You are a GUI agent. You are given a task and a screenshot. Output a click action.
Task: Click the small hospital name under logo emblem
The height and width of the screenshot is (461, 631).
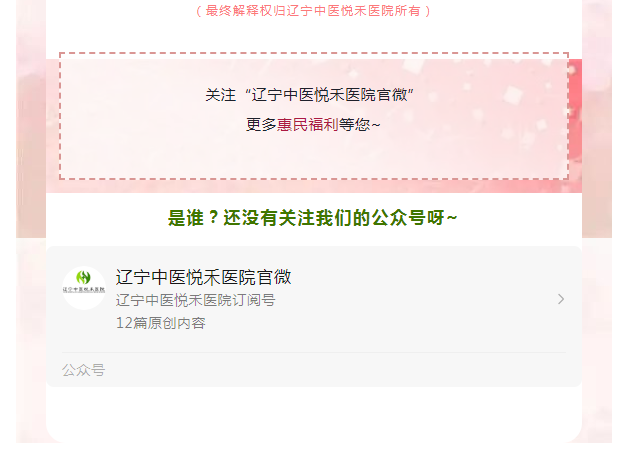(x=84, y=290)
